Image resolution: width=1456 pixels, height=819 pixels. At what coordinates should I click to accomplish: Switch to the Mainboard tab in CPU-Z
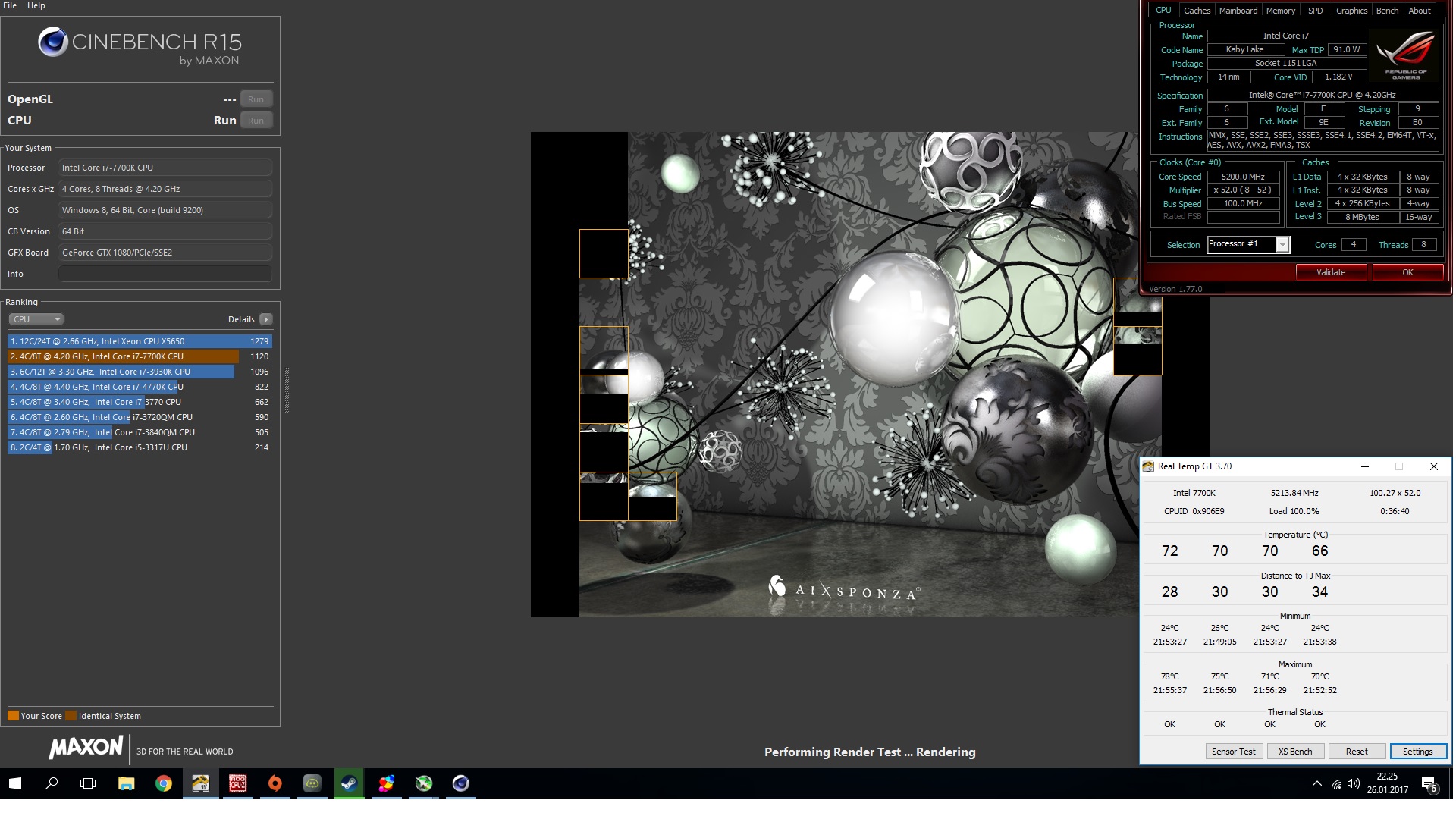tap(1238, 11)
